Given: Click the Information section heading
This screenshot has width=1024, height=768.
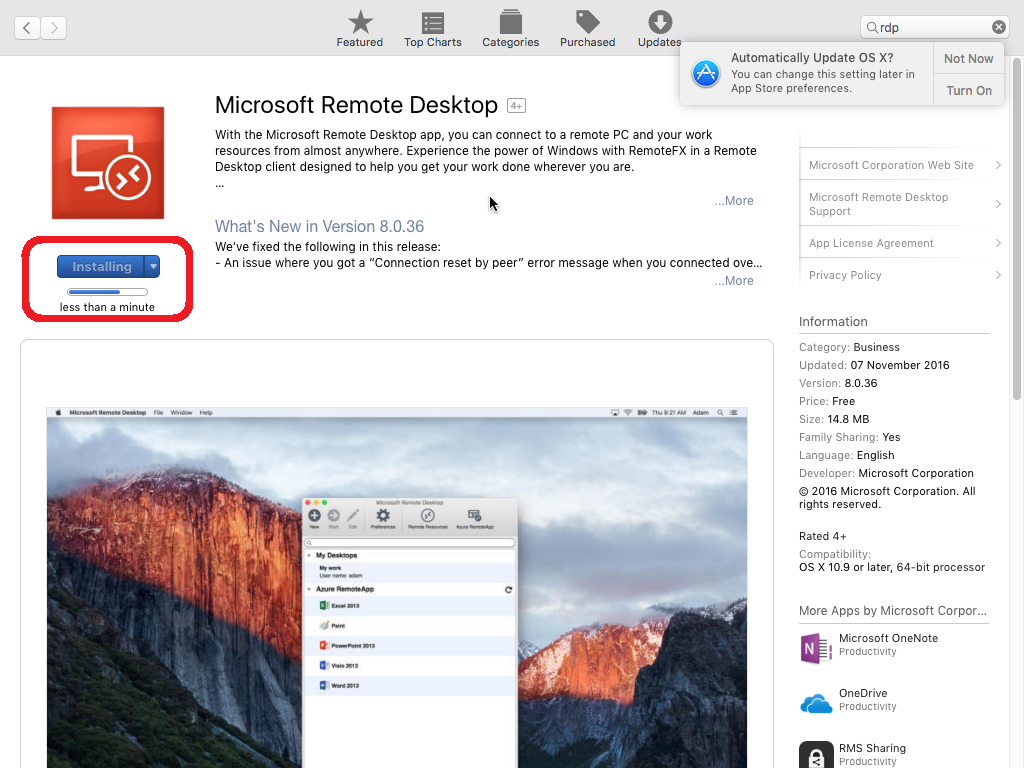Looking at the screenshot, I should (833, 322).
